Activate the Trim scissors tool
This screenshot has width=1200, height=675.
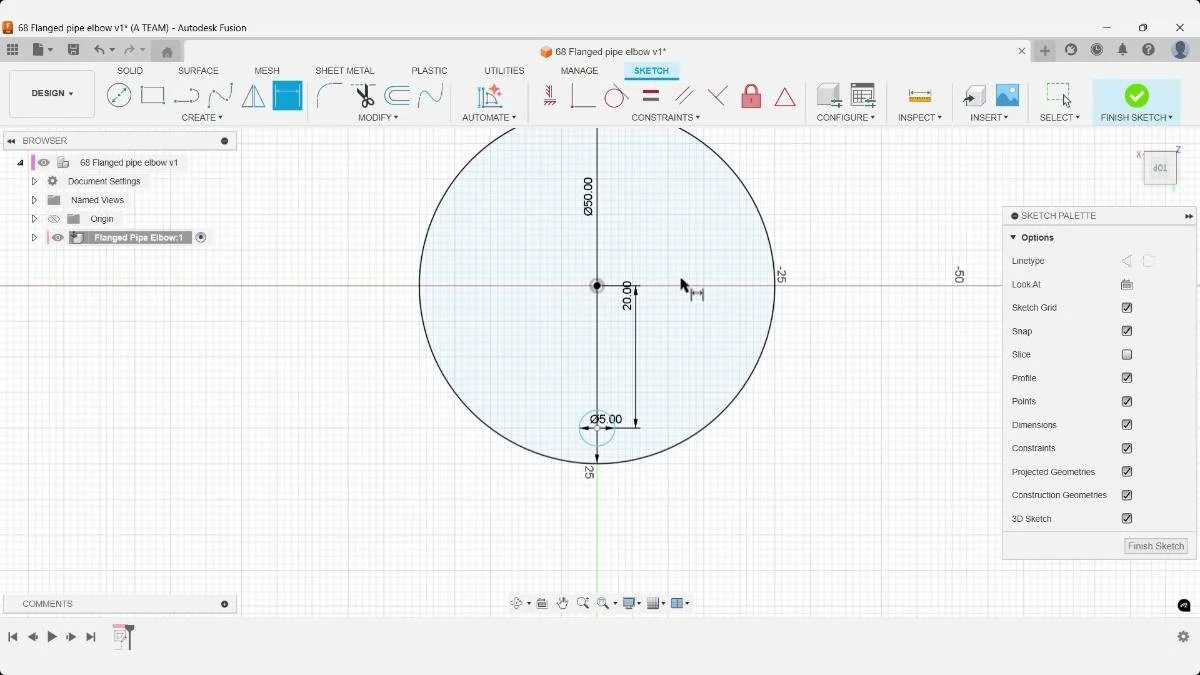[364, 96]
